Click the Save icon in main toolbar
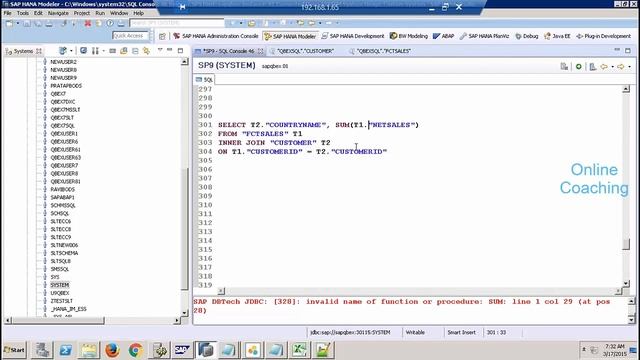Screen dimensions: 640x360 click(27, 23)
